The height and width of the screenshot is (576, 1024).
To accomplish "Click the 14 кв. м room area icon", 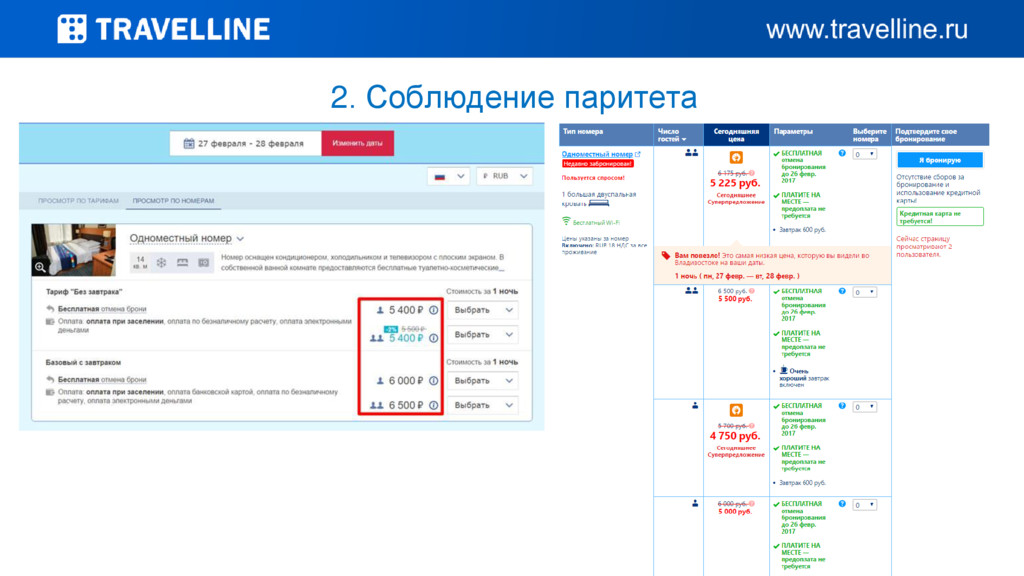I will [140, 262].
